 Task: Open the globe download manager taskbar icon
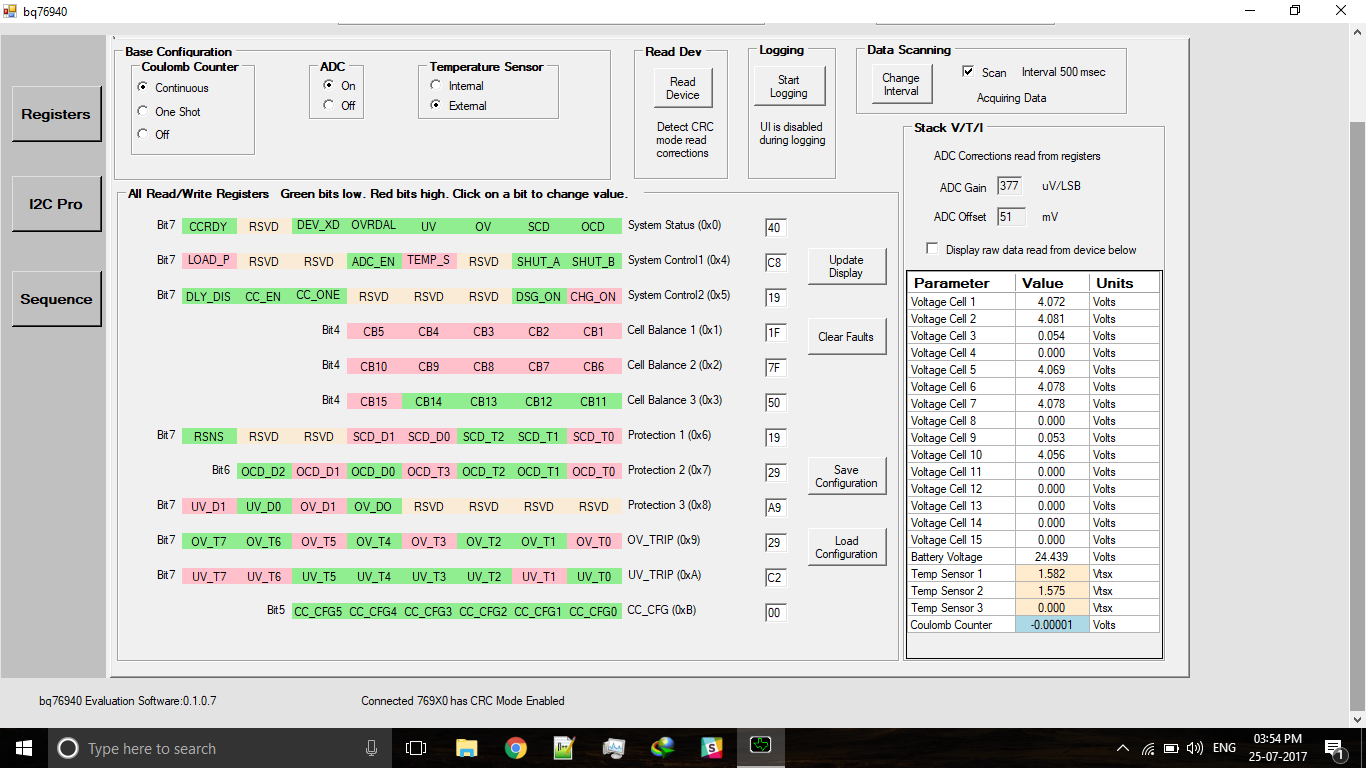pos(662,748)
